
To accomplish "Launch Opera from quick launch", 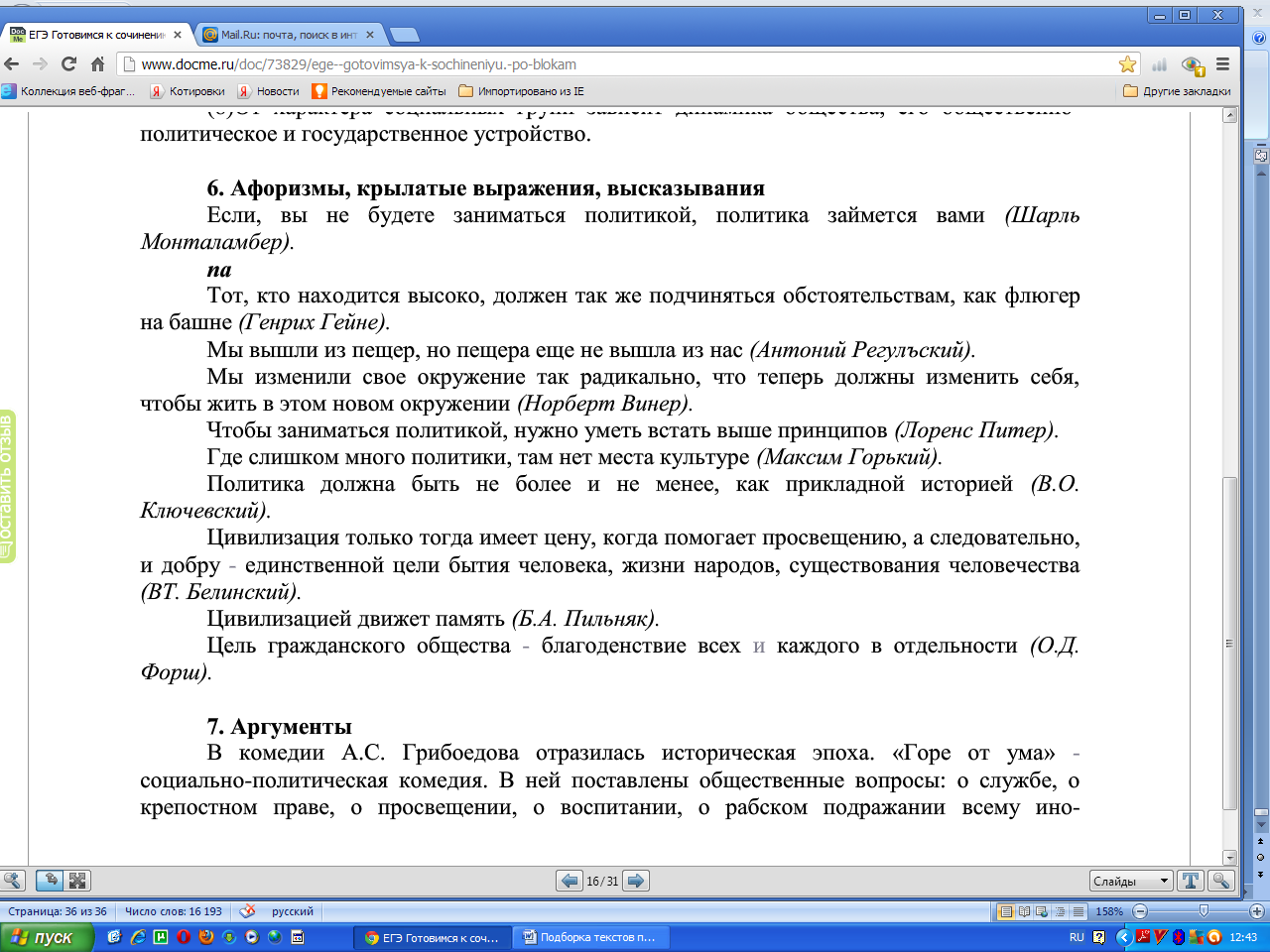I will coord(184,937).
